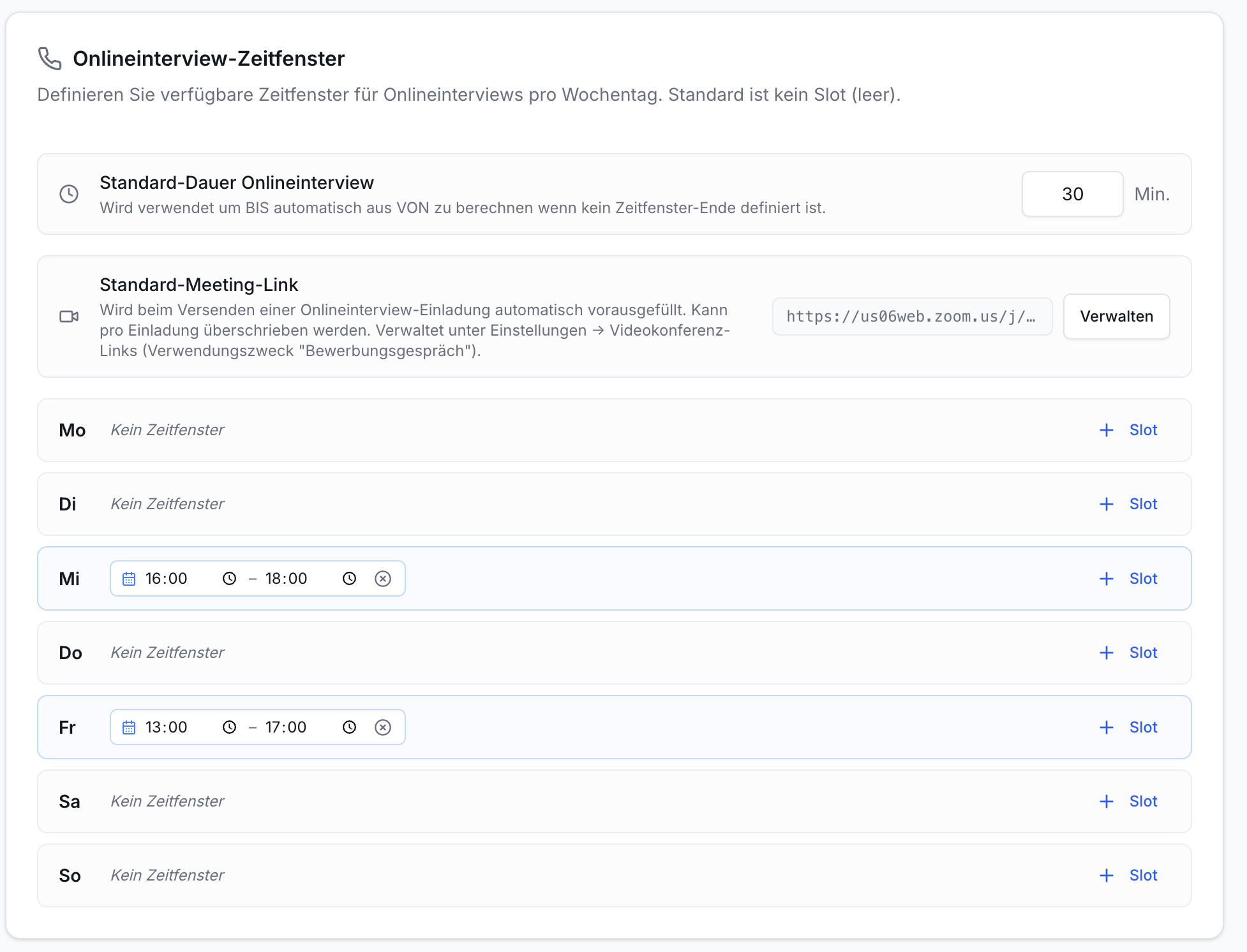Viewport: 1247px width, 952px height.
Task: Remove the Fr 13:00–17:00 slot
Action: (x=383, y=727)
